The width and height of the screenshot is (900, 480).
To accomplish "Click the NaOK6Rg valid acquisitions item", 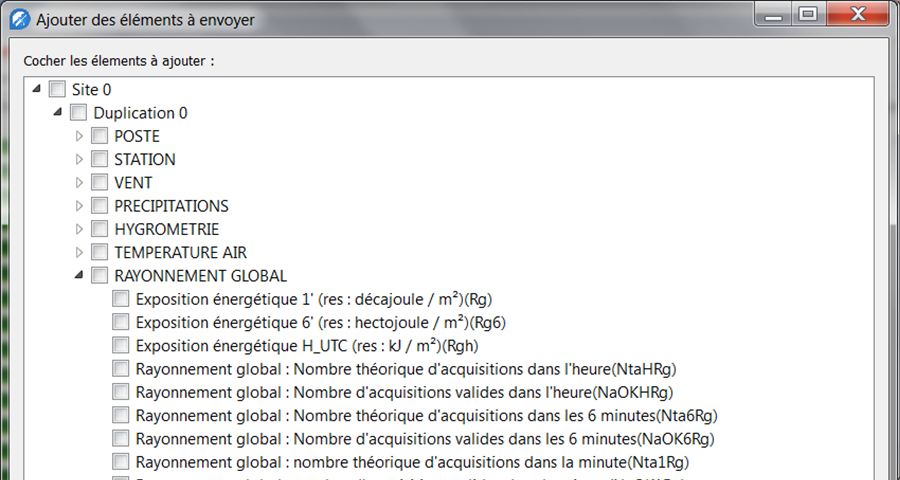I will coord(425,438).
